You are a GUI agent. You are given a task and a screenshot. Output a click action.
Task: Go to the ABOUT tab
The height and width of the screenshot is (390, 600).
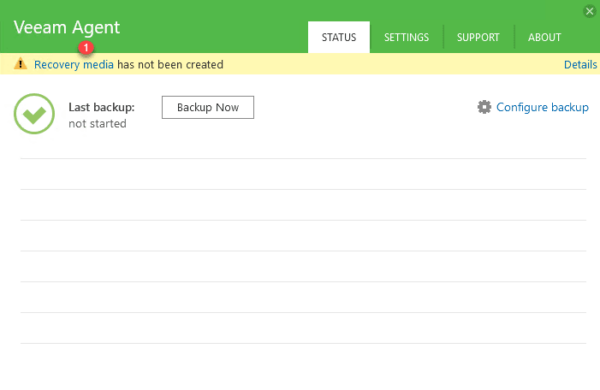click(x=544, y=37)
